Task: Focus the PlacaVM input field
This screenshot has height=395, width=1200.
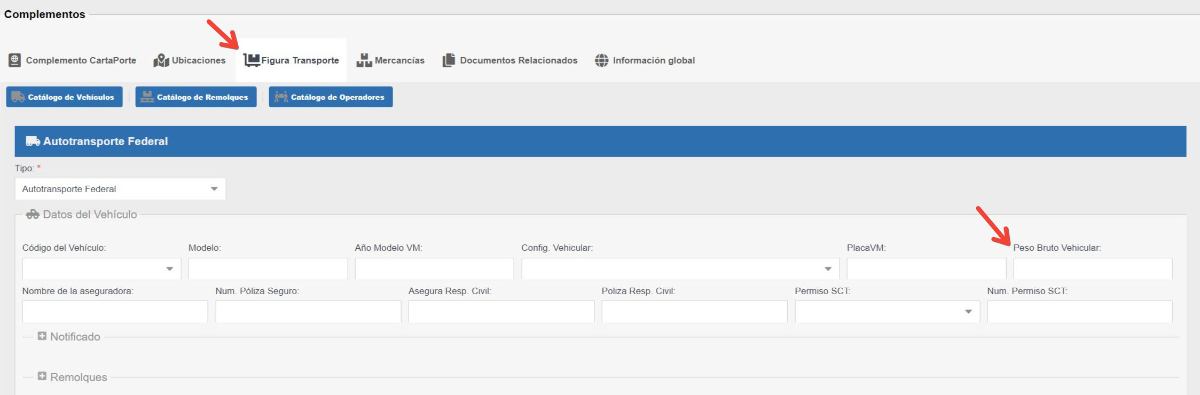Action: tap(926, 268)
